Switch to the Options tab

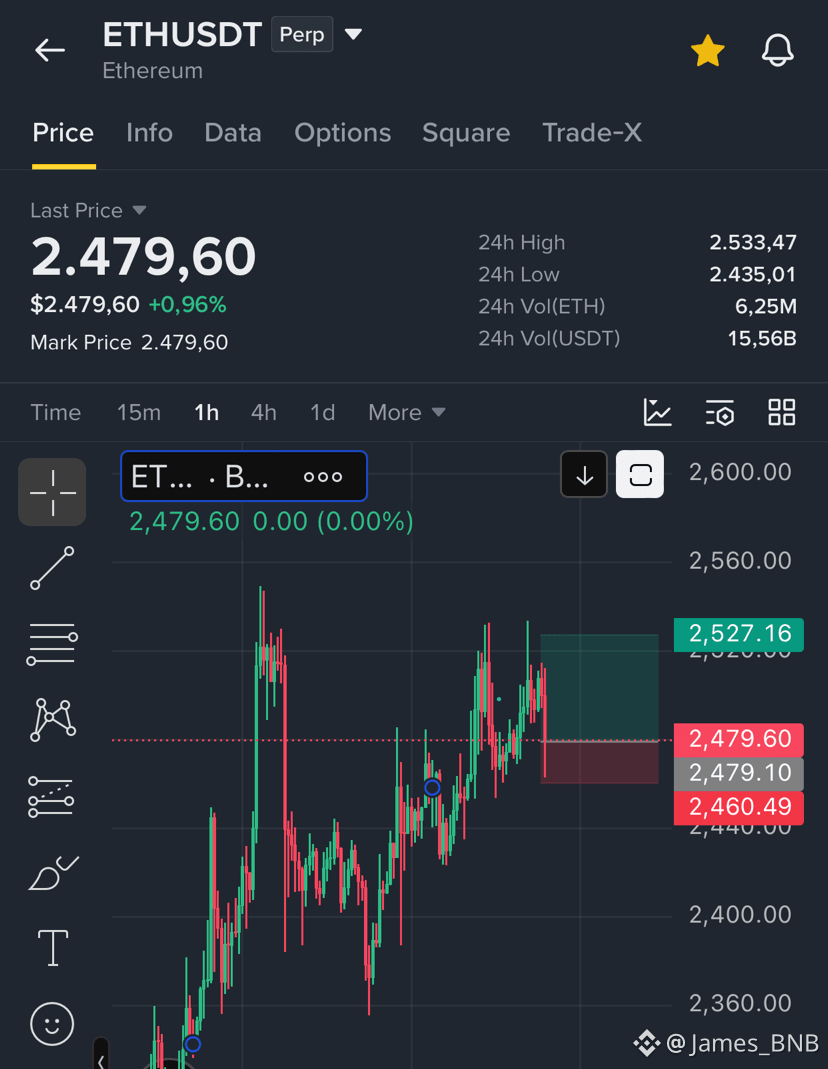[x=343, y=132]
